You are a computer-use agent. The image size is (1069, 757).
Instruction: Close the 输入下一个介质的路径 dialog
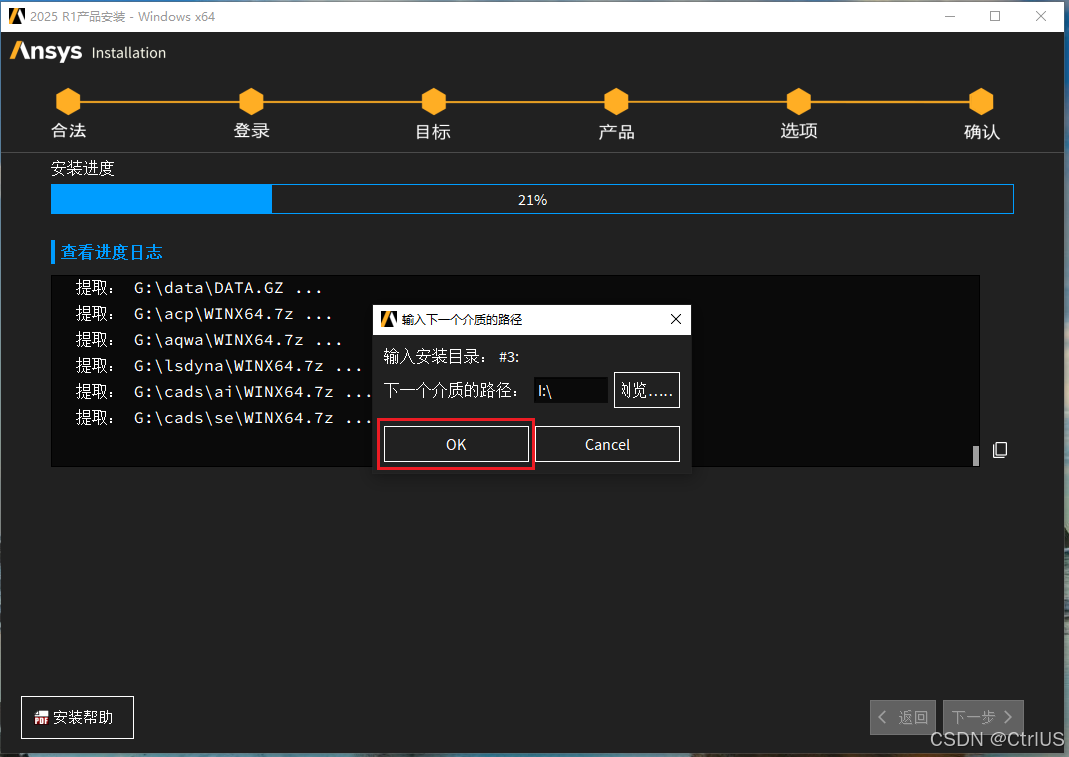click(676, 319)
